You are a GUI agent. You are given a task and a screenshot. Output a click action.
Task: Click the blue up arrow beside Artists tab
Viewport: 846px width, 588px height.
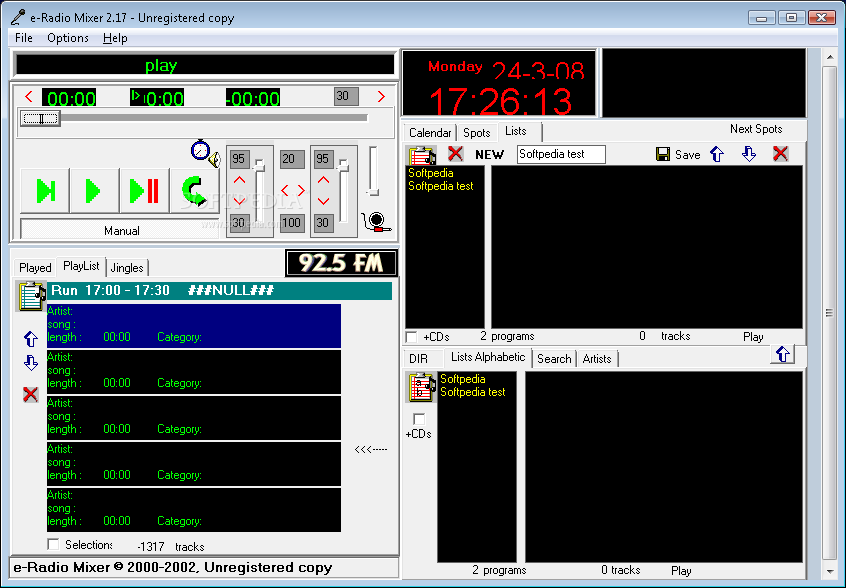(782, 354)
